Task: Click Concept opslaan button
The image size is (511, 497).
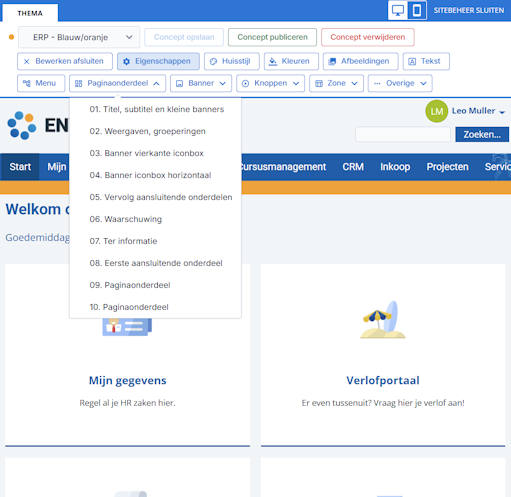Action: click(184, 37)
